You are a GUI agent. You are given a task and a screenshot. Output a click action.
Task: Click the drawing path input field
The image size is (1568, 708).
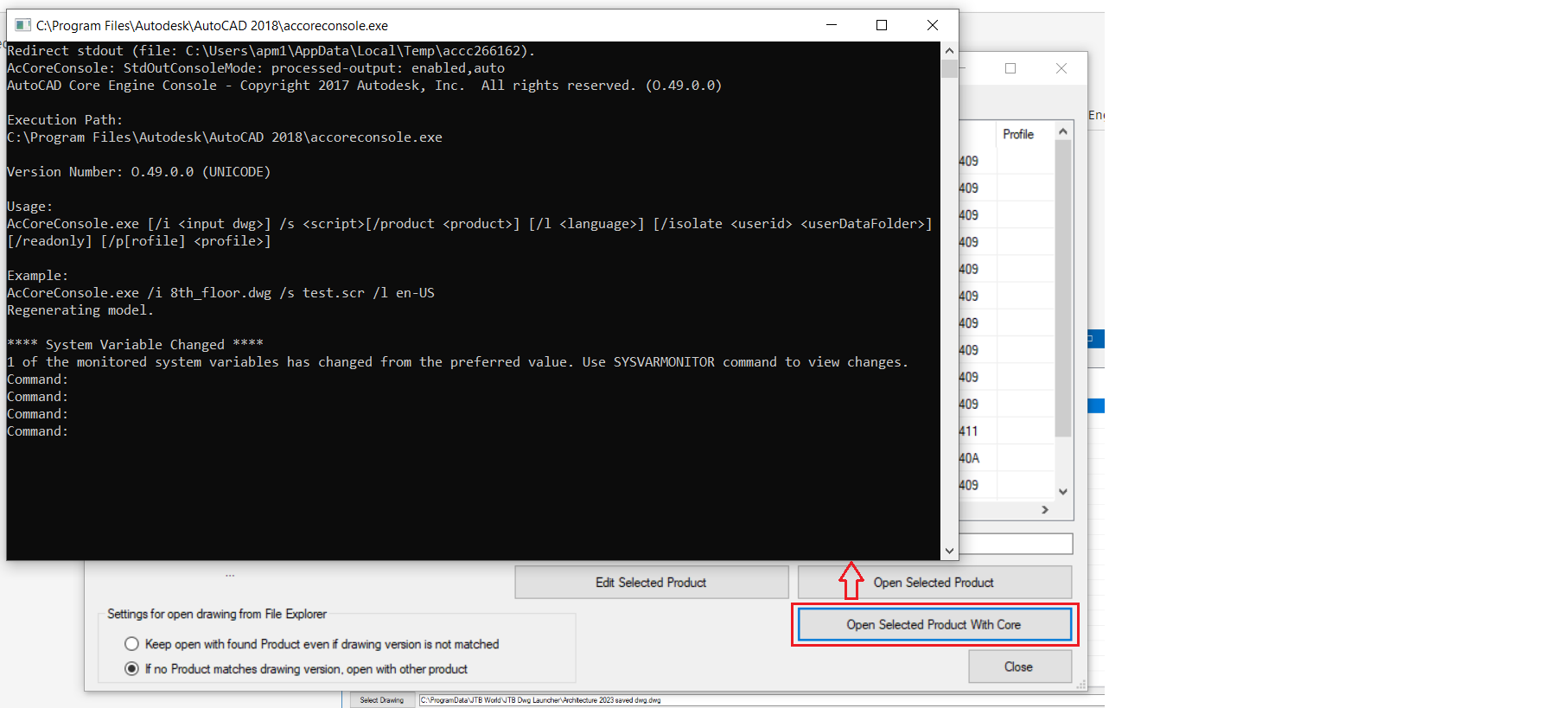(761, 700)
